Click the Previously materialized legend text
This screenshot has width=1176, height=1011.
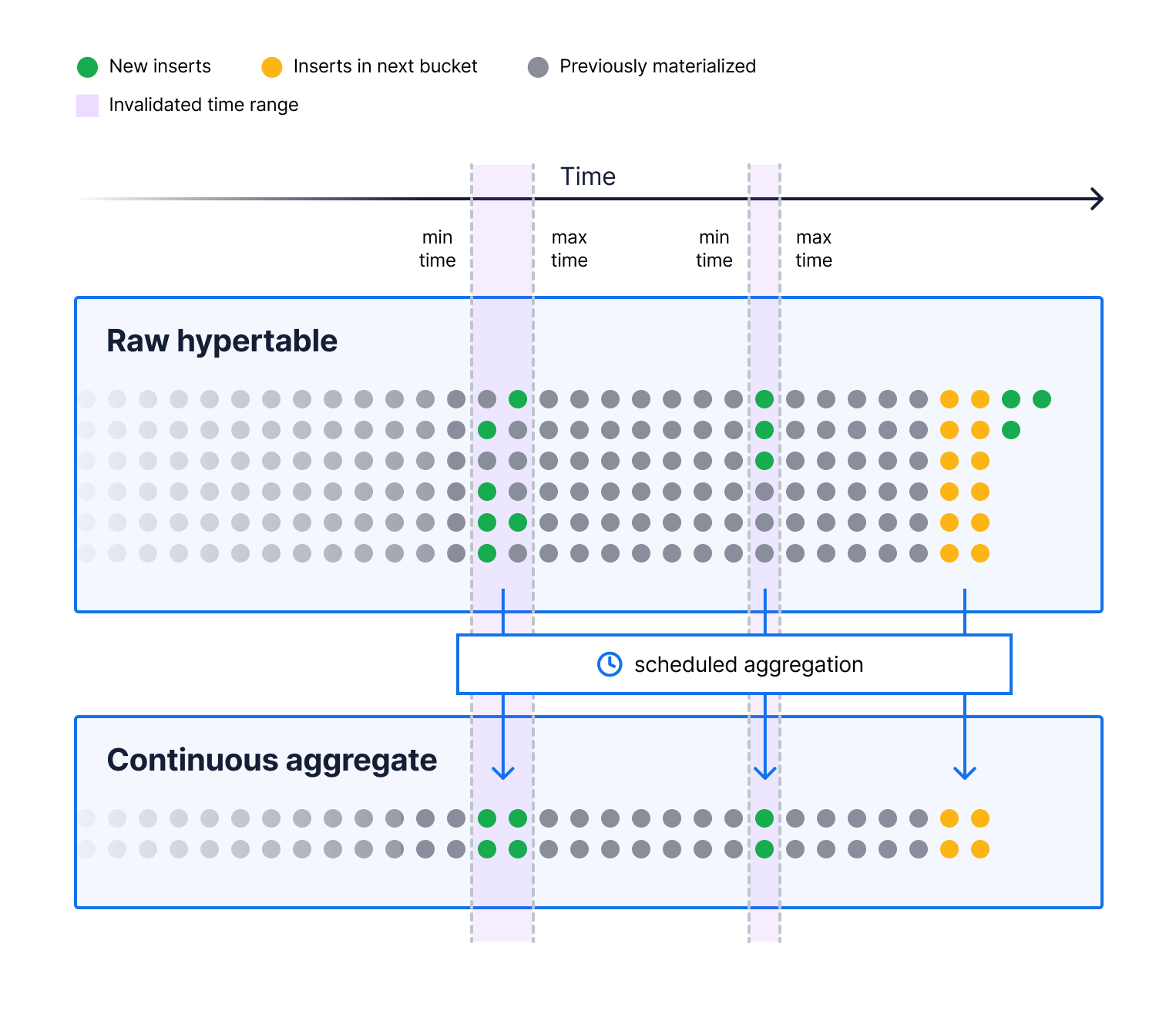pyautogui.click(x=657, y=66)
